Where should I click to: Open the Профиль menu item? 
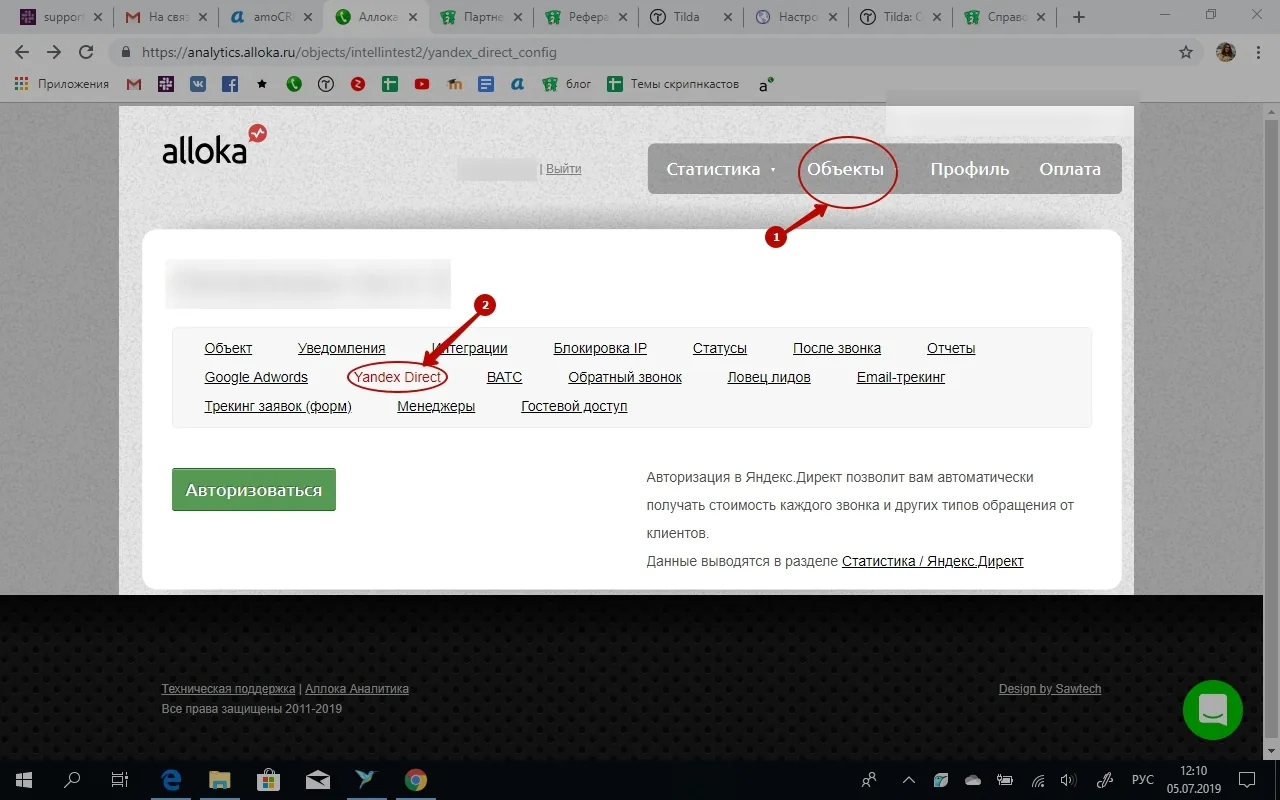(970, 169)
